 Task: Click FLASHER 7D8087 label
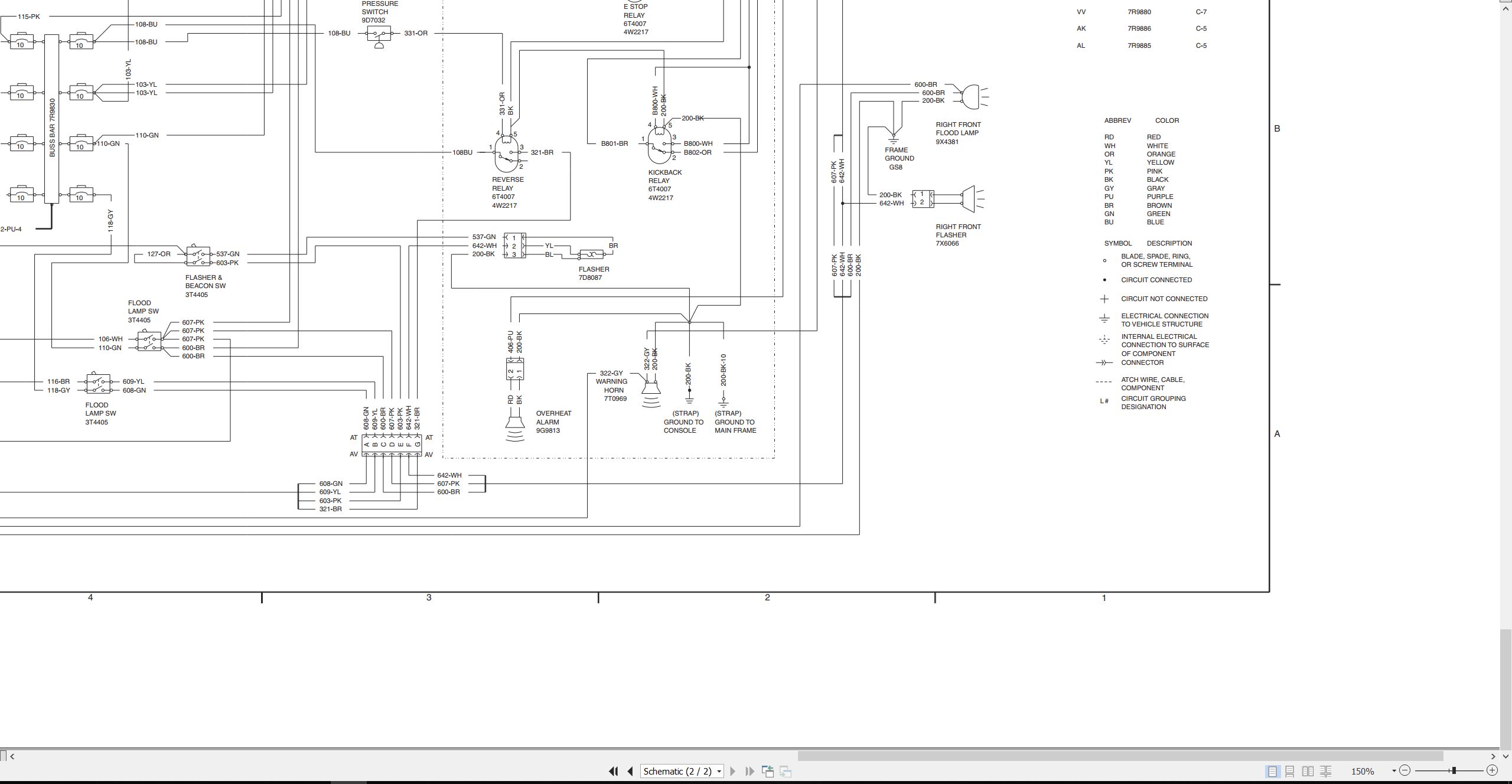coord(594,273)
